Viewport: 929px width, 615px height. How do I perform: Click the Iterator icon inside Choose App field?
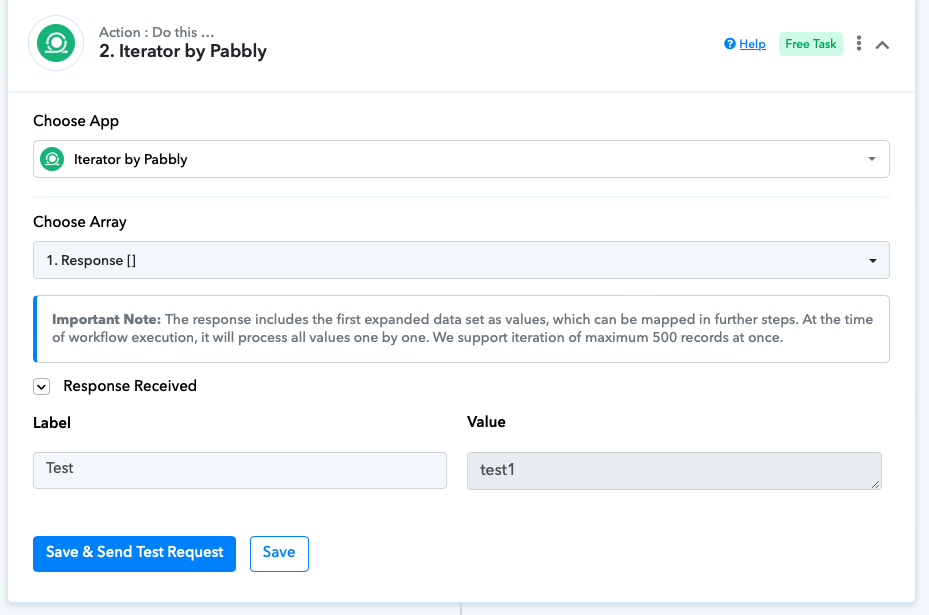click(52, 159)
